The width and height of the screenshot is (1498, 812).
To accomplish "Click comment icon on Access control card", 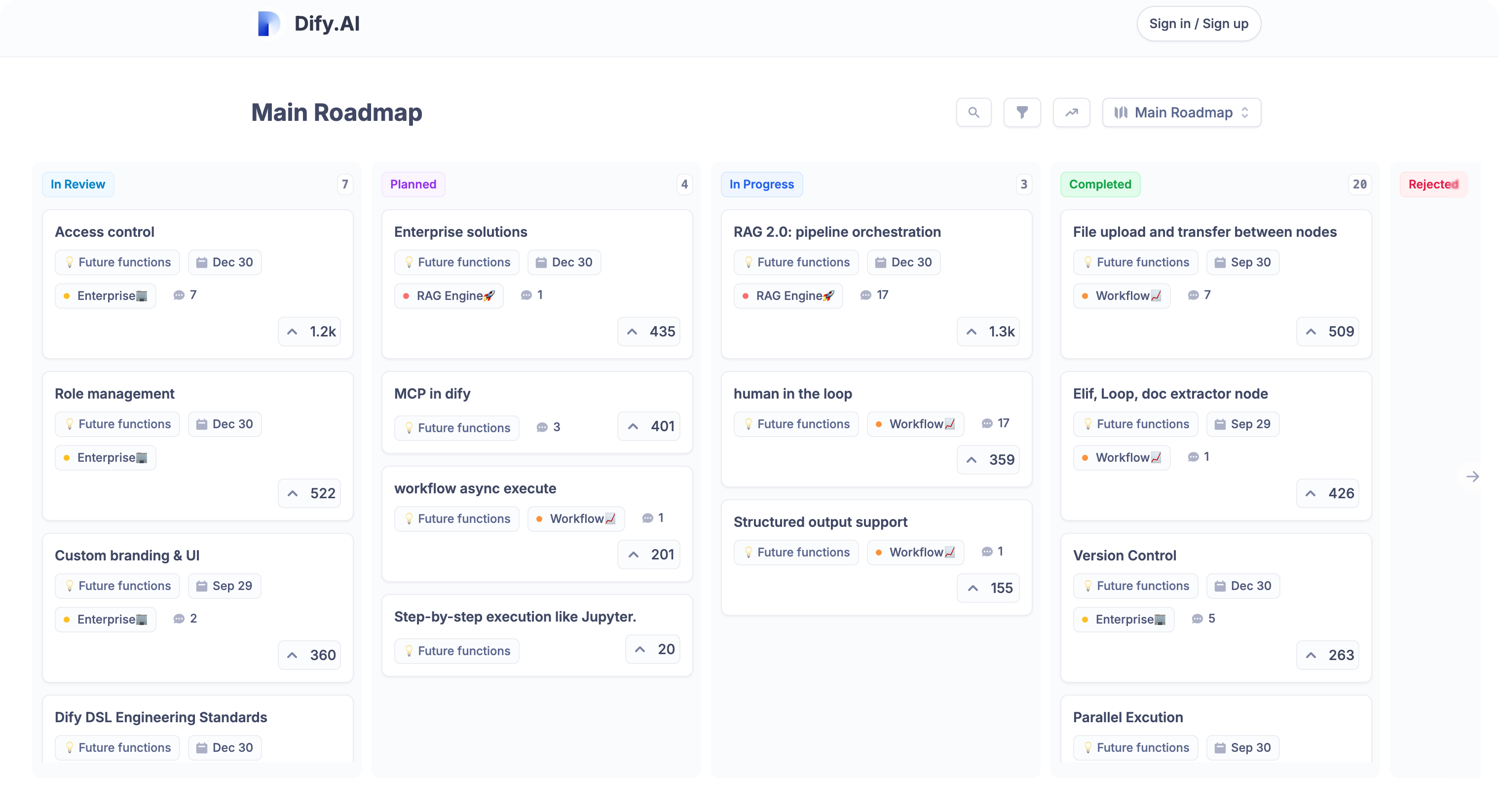I will [179, 295].
